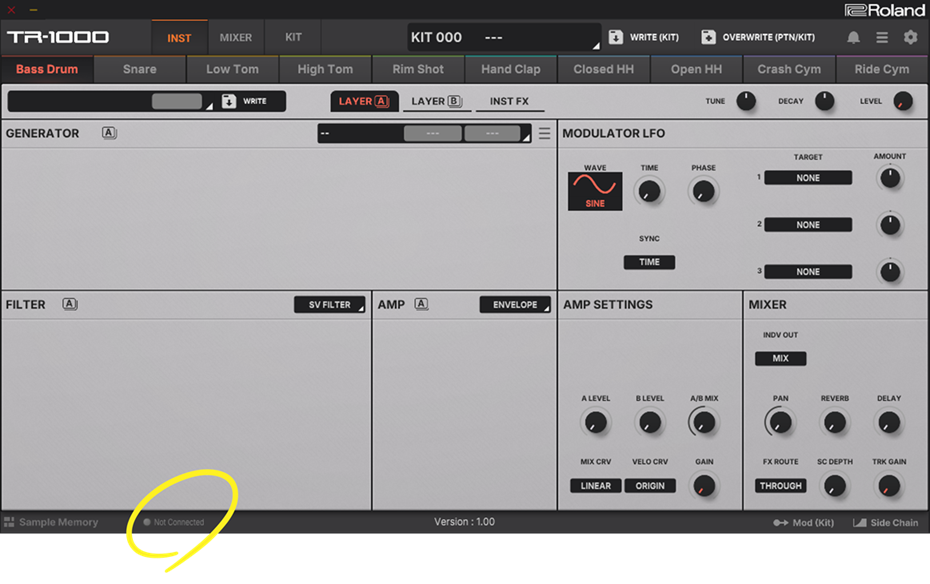Click the LFO PHASE knob
The height and width of the screenshot is (584, 930).
pyautogui.click(x=703, y=192)
